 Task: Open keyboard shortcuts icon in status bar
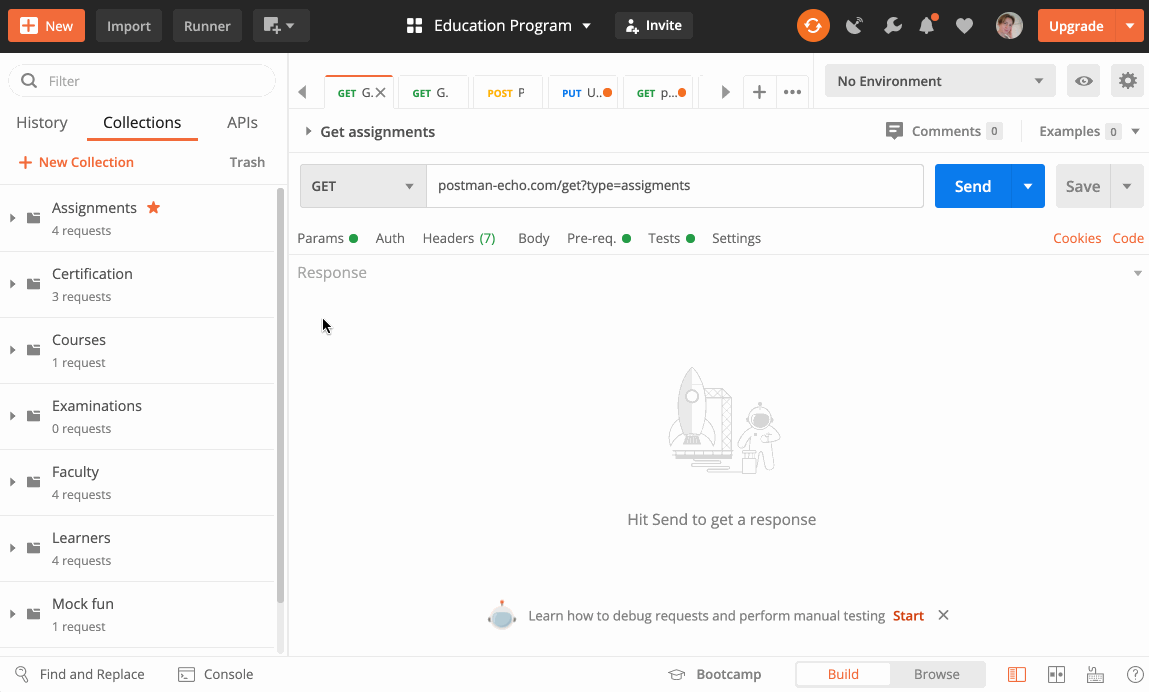[x=1095, y=674]
